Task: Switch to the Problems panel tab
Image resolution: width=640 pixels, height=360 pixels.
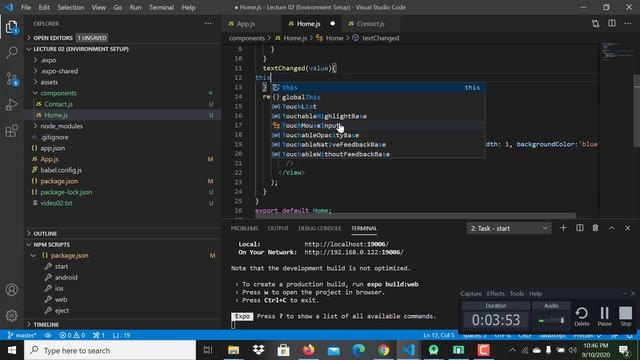Action: click(x=244, y=228)
